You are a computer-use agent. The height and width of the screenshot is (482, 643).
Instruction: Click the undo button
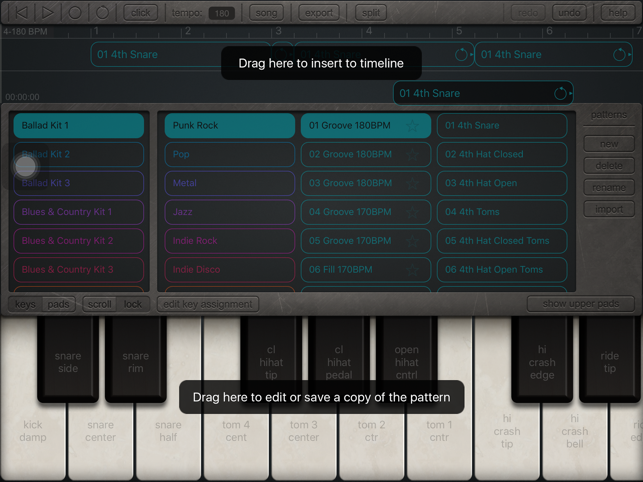pos(569,13)
